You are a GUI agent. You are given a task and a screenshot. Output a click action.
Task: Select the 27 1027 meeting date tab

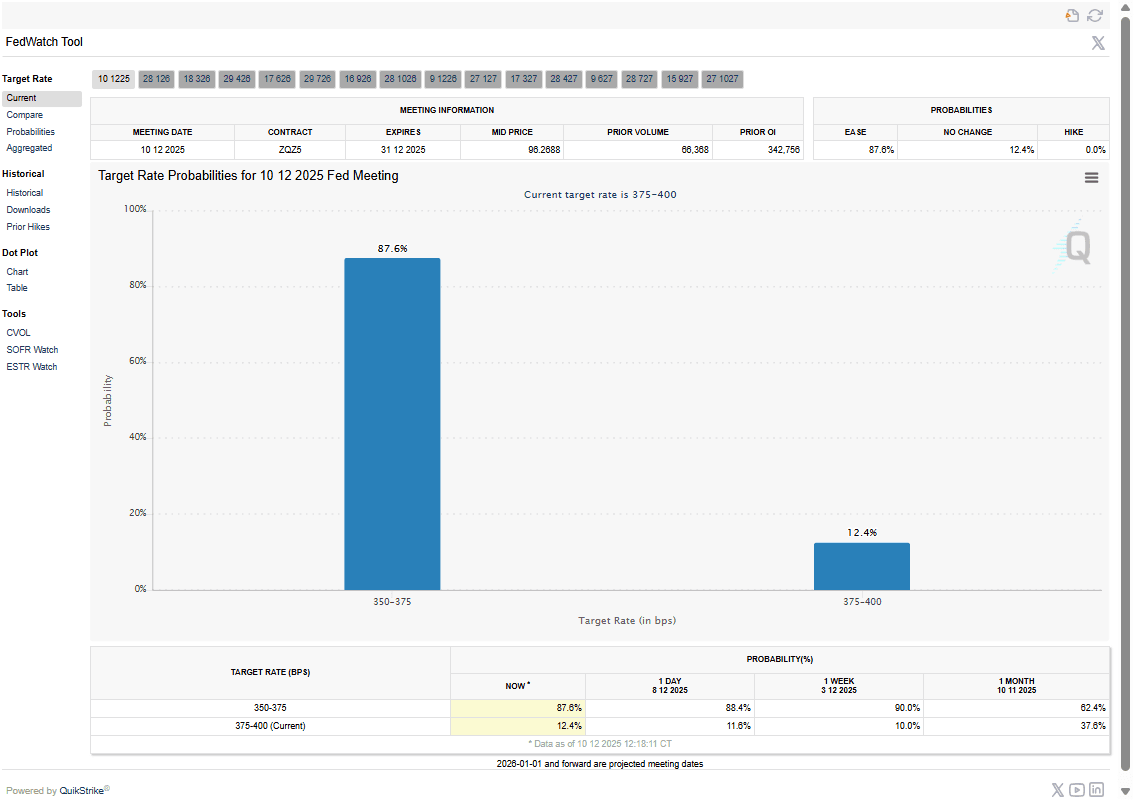pos(722,79)
